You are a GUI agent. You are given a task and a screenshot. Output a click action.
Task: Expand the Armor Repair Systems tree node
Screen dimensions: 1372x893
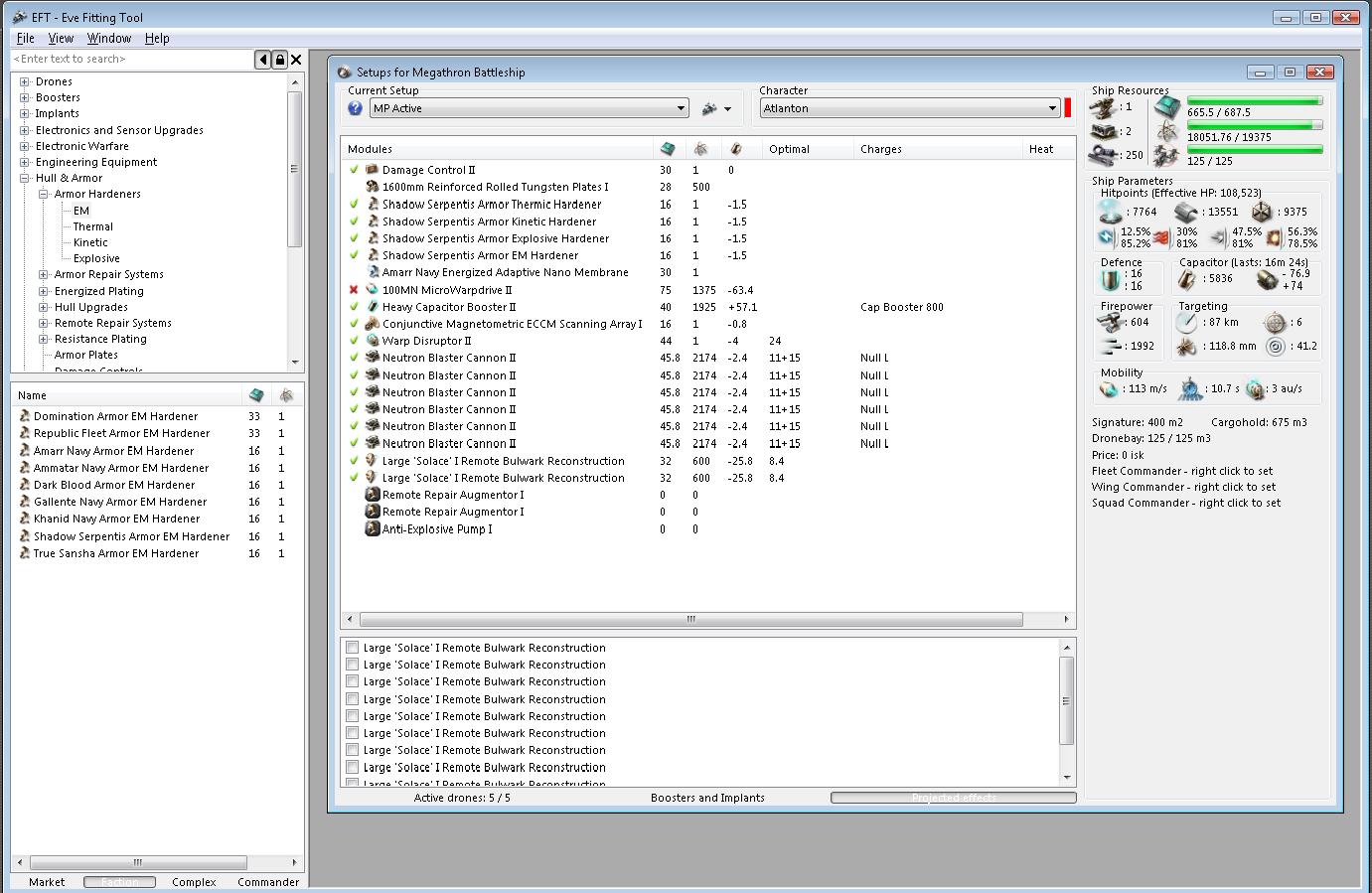click(x=44, y=274)
